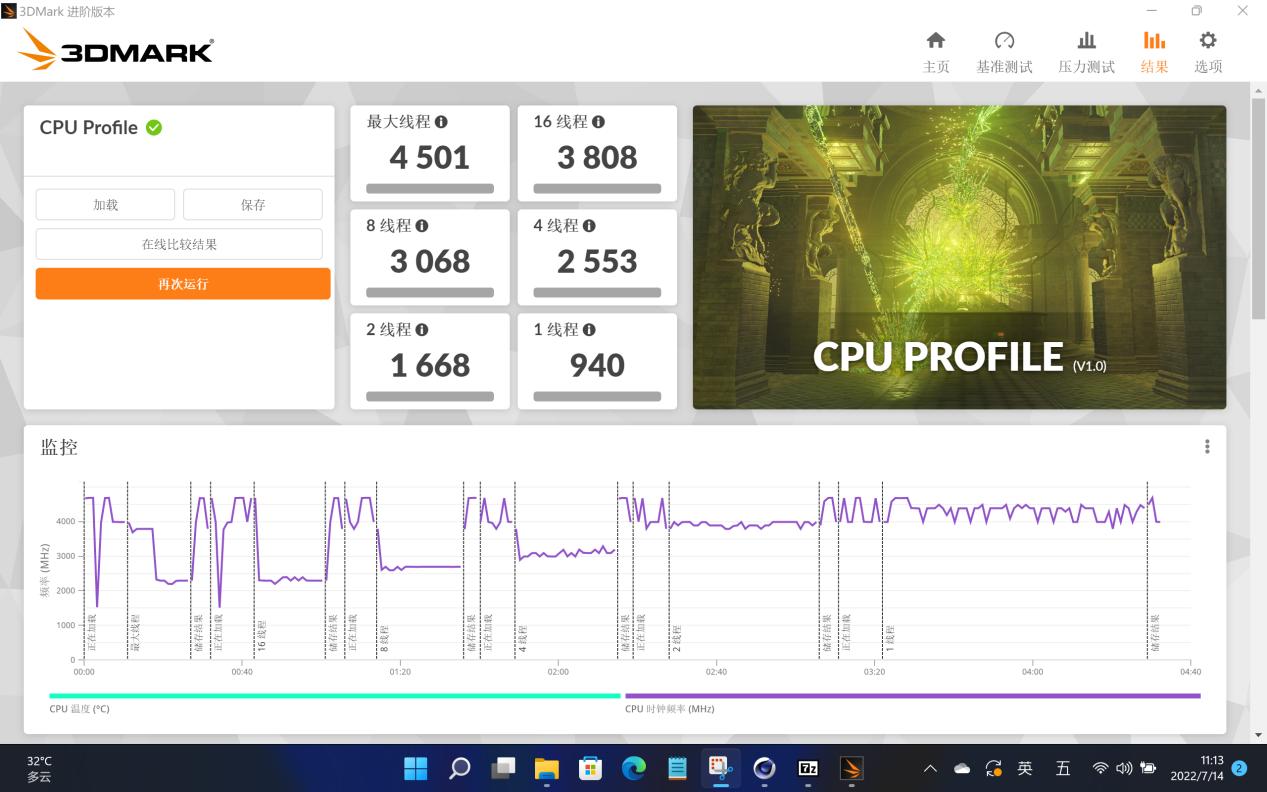
Task: Click the 3 068 score value
Action: 430,262
